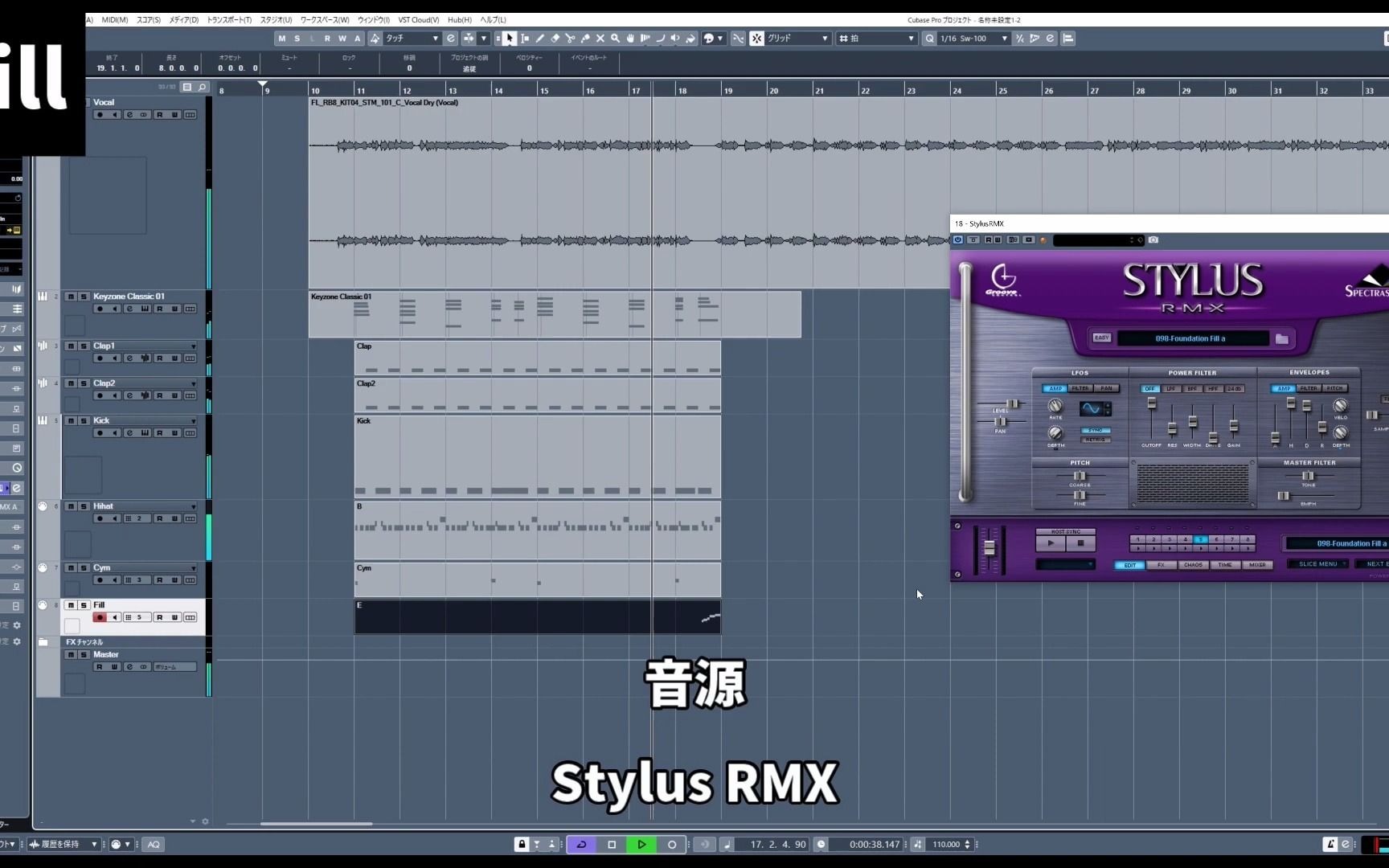Open automation mode タッチ dropdown

[x=412, y=38]
